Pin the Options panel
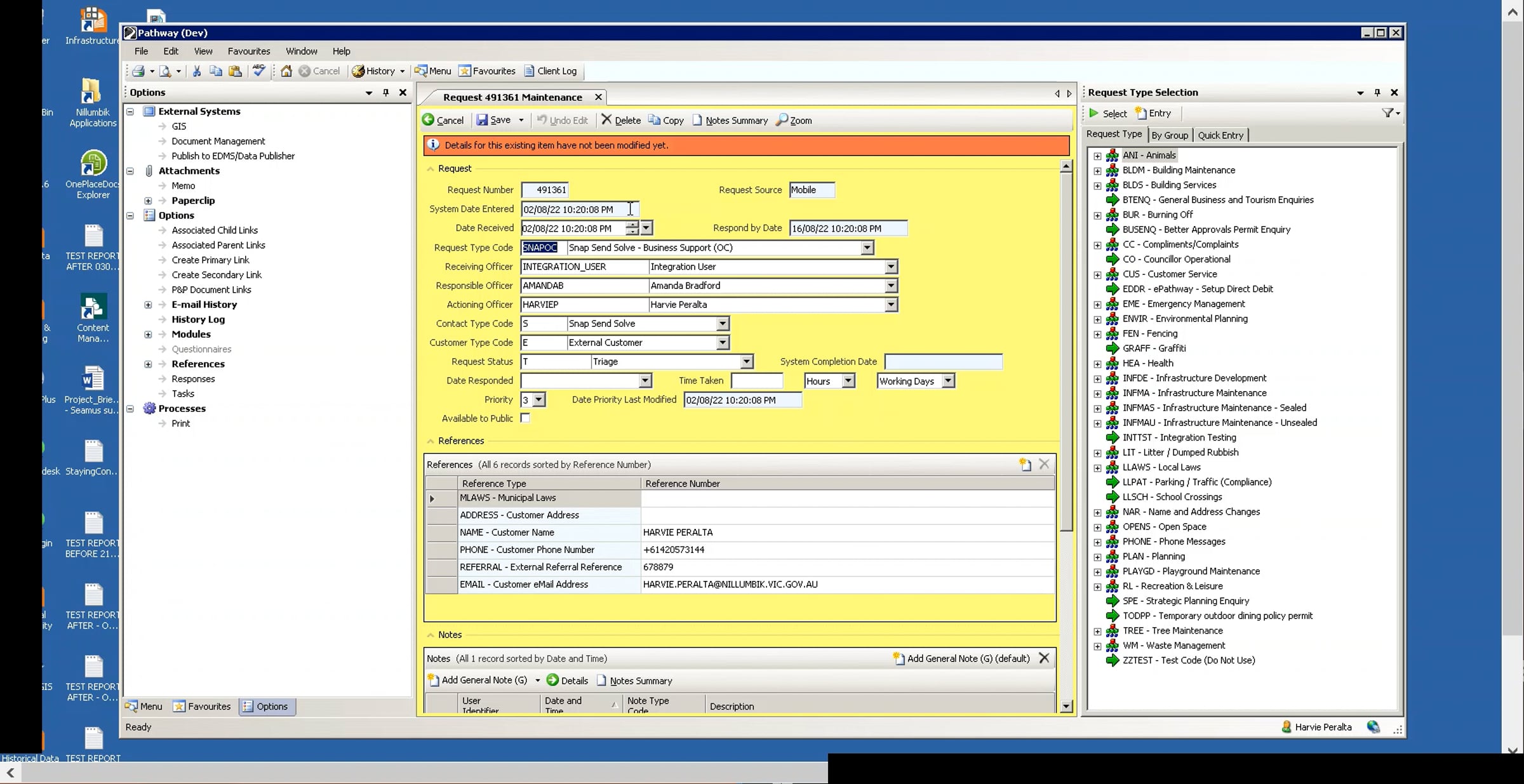Viewport: 1524px width, 784px height. tap(385, 93)
